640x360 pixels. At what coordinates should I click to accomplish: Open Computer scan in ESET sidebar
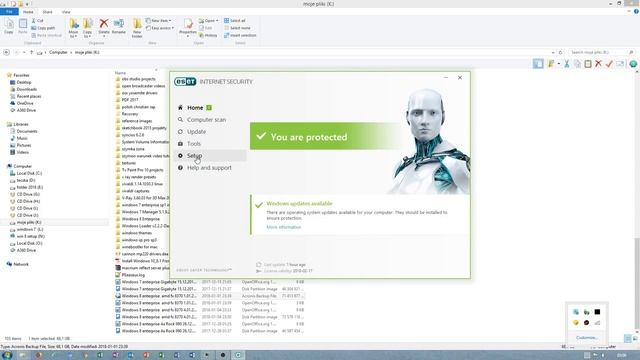coord(206,120)
